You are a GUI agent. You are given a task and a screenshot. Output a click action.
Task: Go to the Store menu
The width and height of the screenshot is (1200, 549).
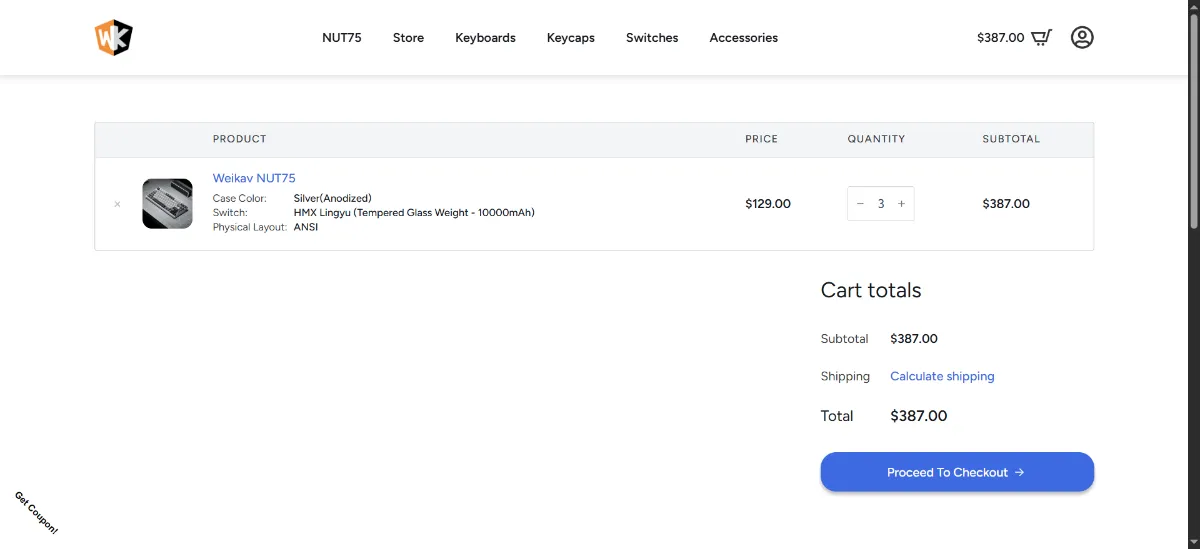pos(408,38)
